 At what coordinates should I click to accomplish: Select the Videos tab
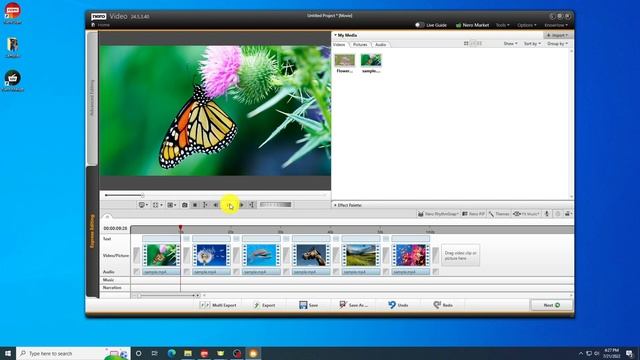[x=339, y=44]
